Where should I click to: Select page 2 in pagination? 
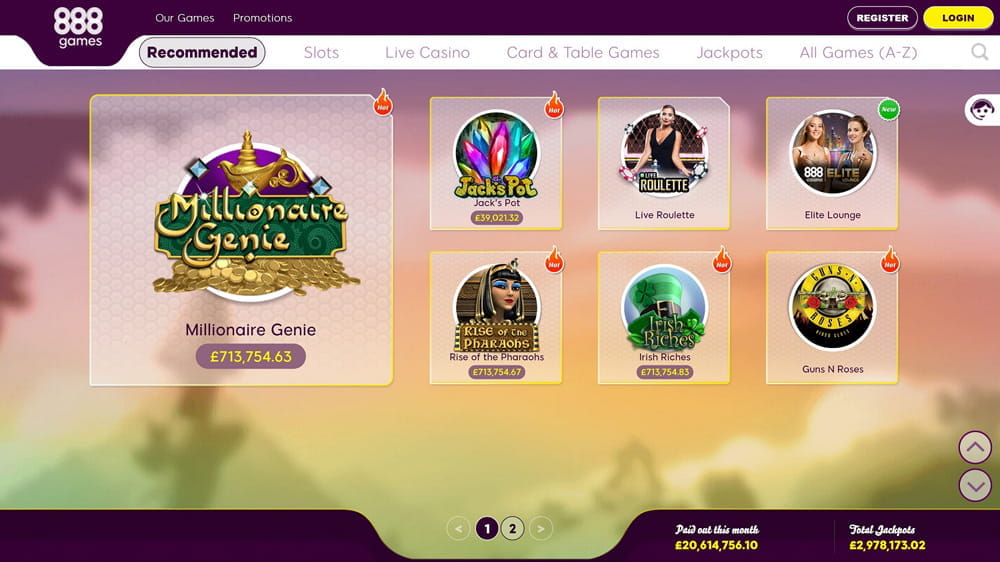click(512, 529)
